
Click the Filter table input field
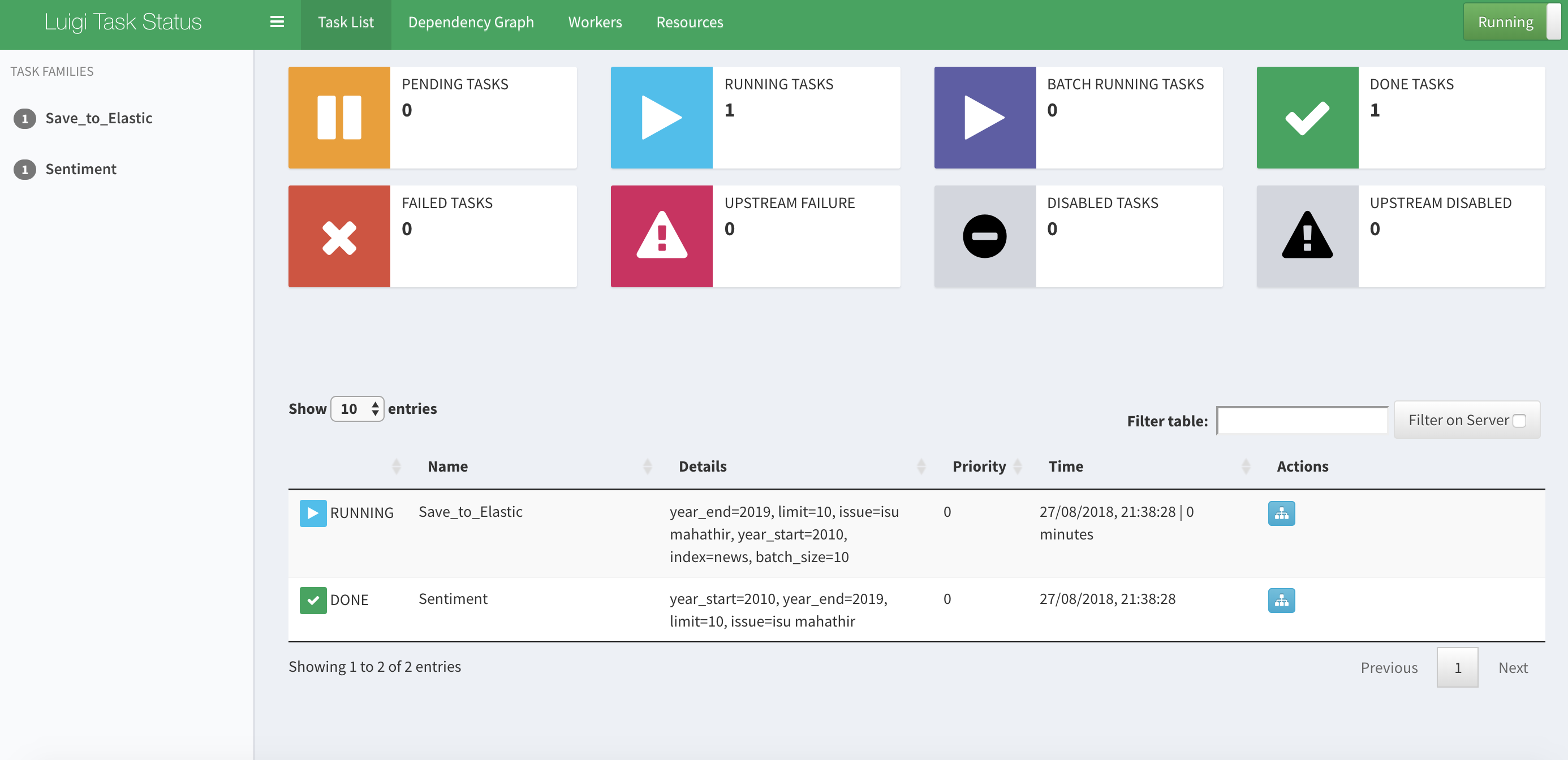coord(1302,421)
